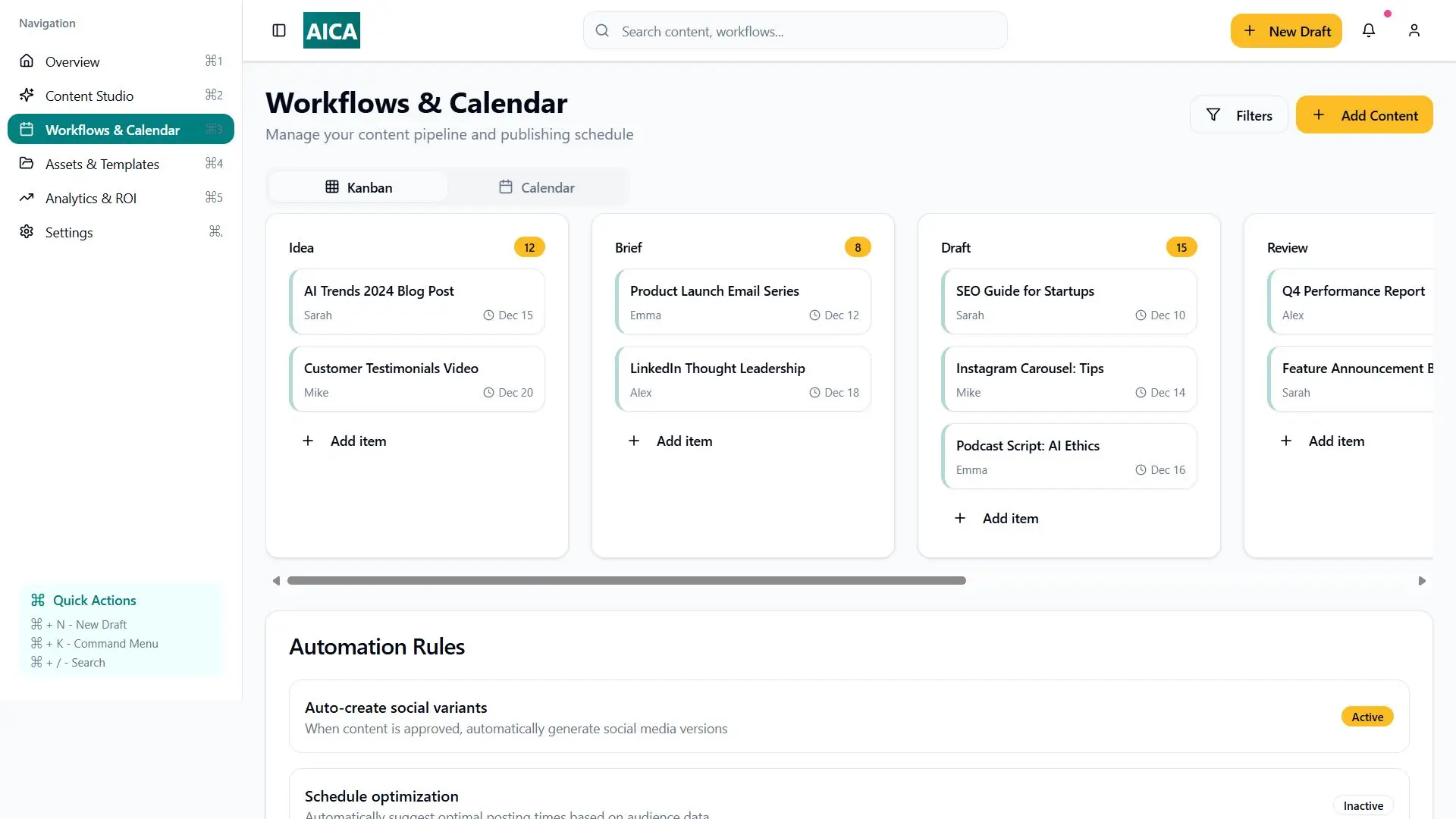Viewport: 1456px width, 819px height.
Task: Open Product Launch Email Series card
Action: (743, 302)
